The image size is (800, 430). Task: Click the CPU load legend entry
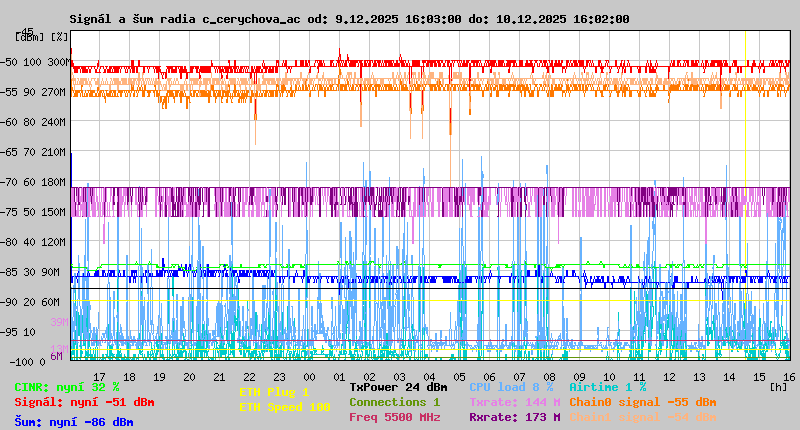click(x=511, y=387)
